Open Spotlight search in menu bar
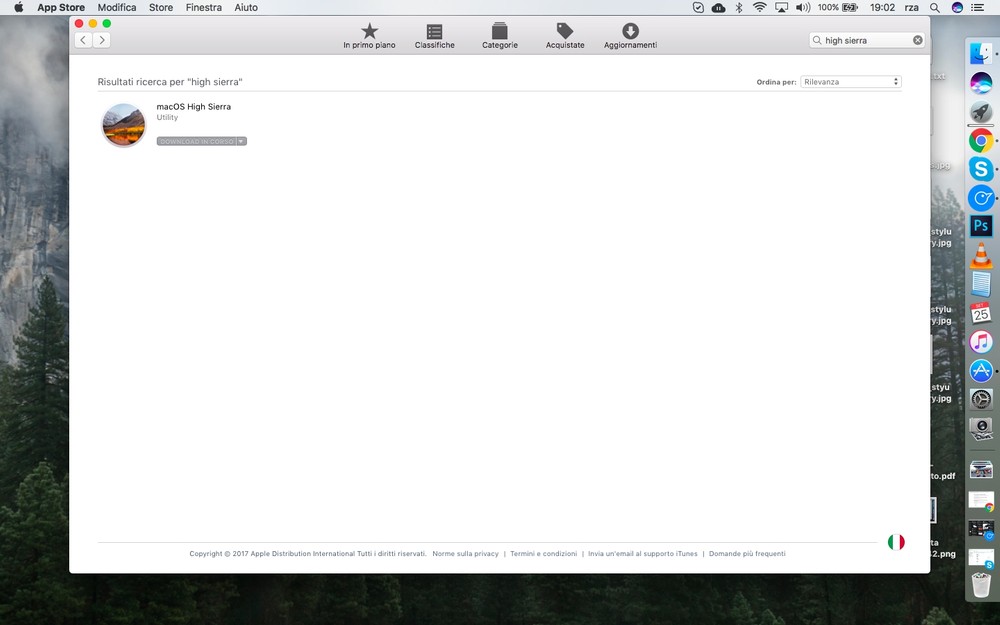 click(934, 8)
